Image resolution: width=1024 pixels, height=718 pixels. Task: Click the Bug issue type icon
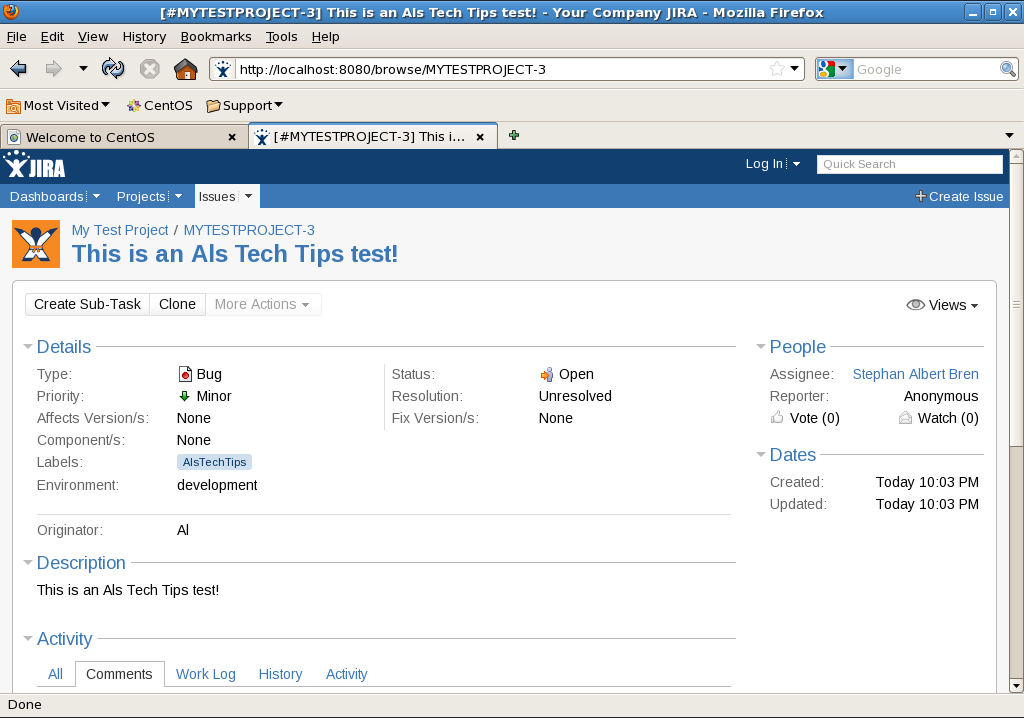(x=185, y=374)
